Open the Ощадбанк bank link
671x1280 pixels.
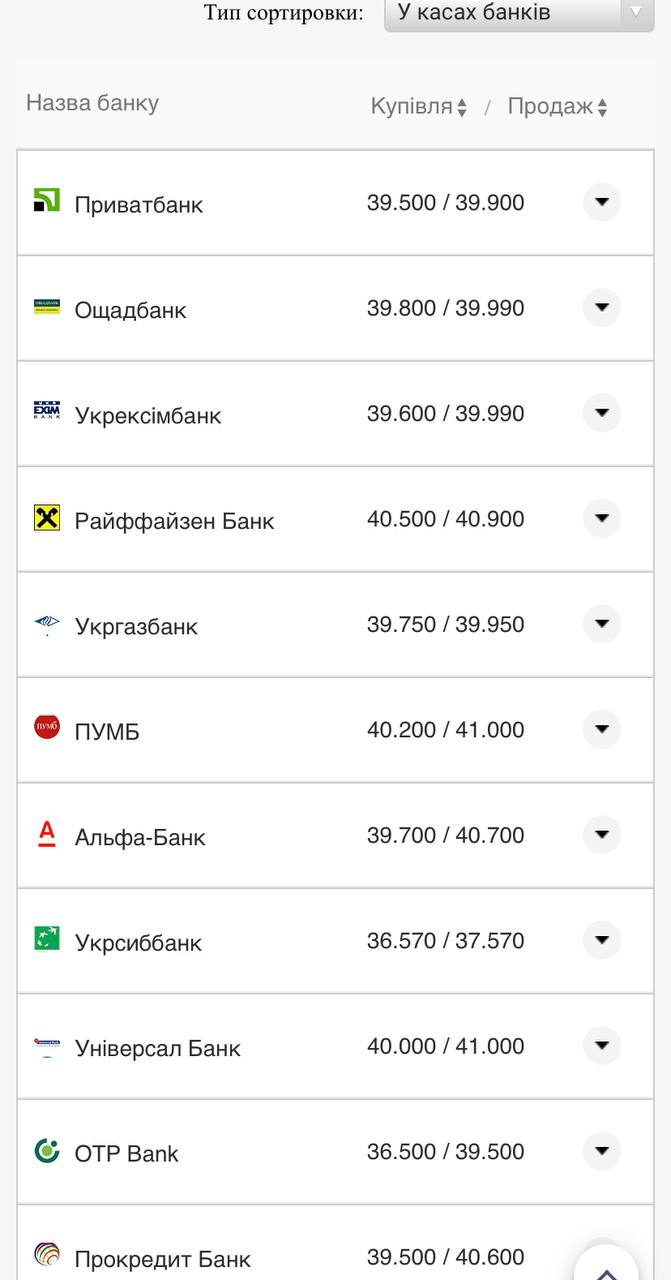130,310
